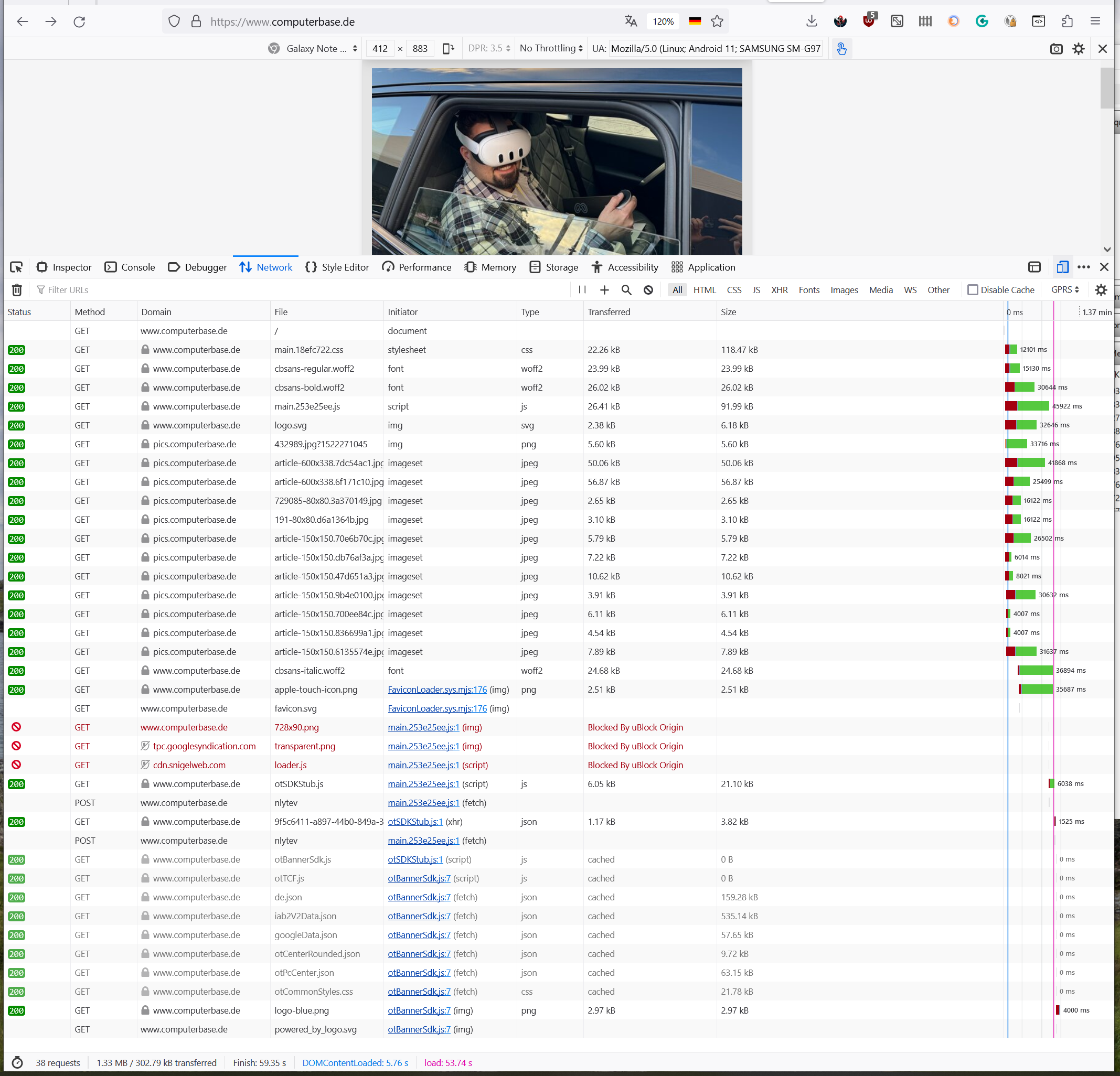Open the Performance tab
The width and height of the screenshot is (1120, 1076).
[x=417, y=267]
